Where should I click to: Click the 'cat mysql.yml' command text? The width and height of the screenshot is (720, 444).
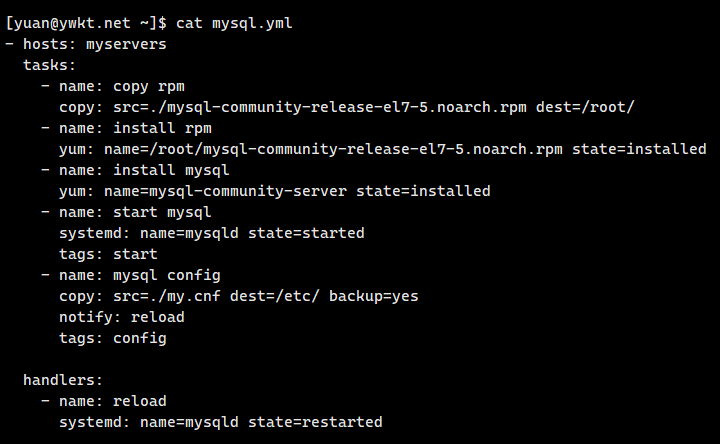tap(234, 22)
